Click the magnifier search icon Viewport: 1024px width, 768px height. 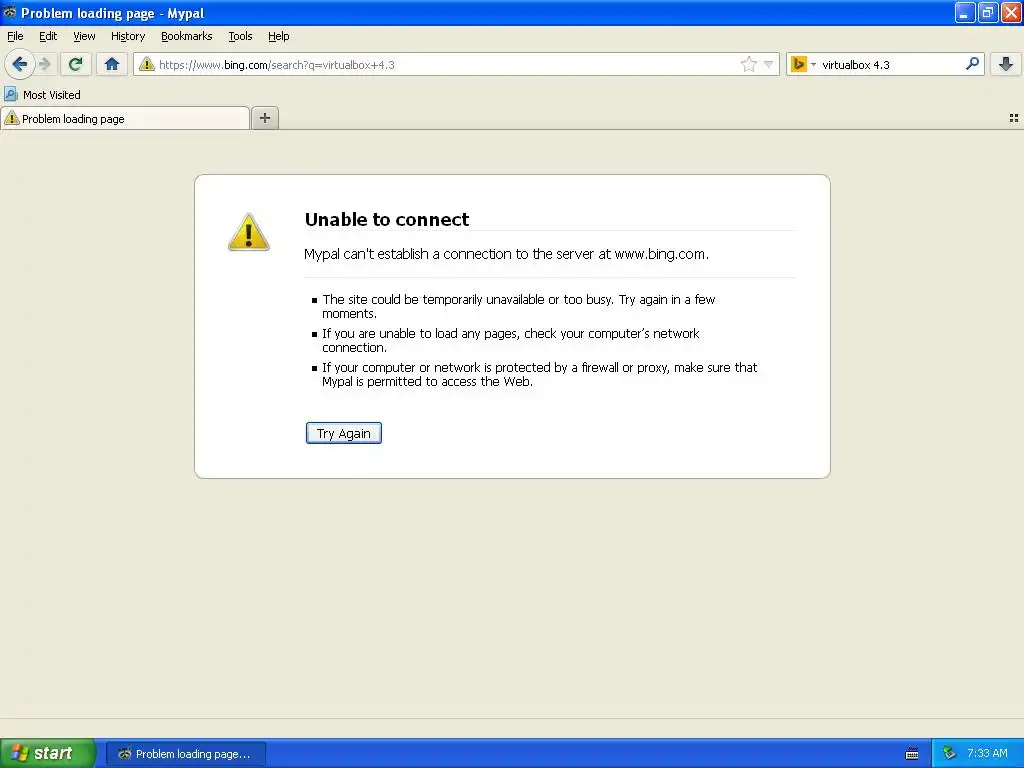[972, 64]
